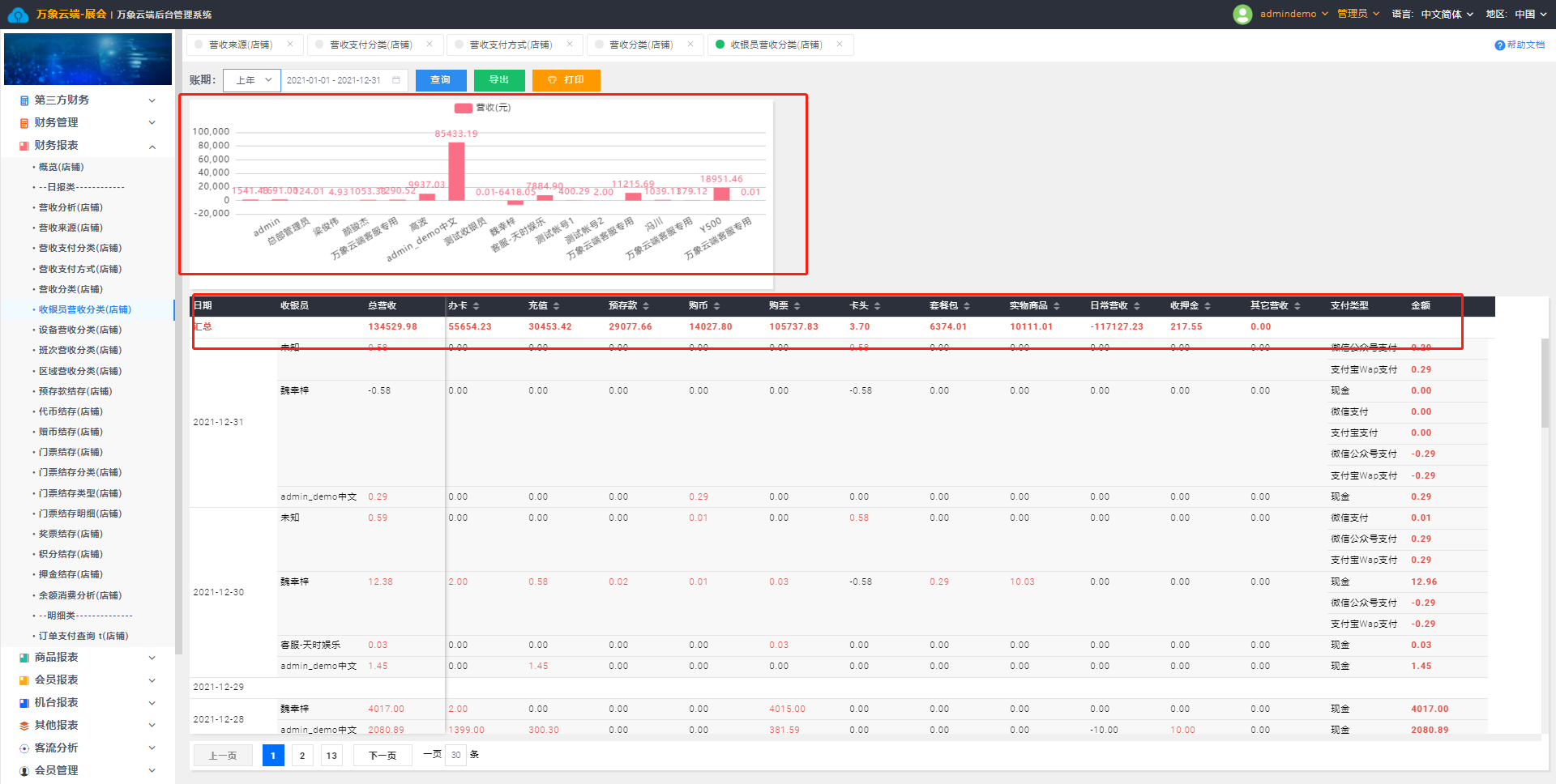1556x784 pixels.
Task: Click the 查询 search button
Action: (441, 80)
